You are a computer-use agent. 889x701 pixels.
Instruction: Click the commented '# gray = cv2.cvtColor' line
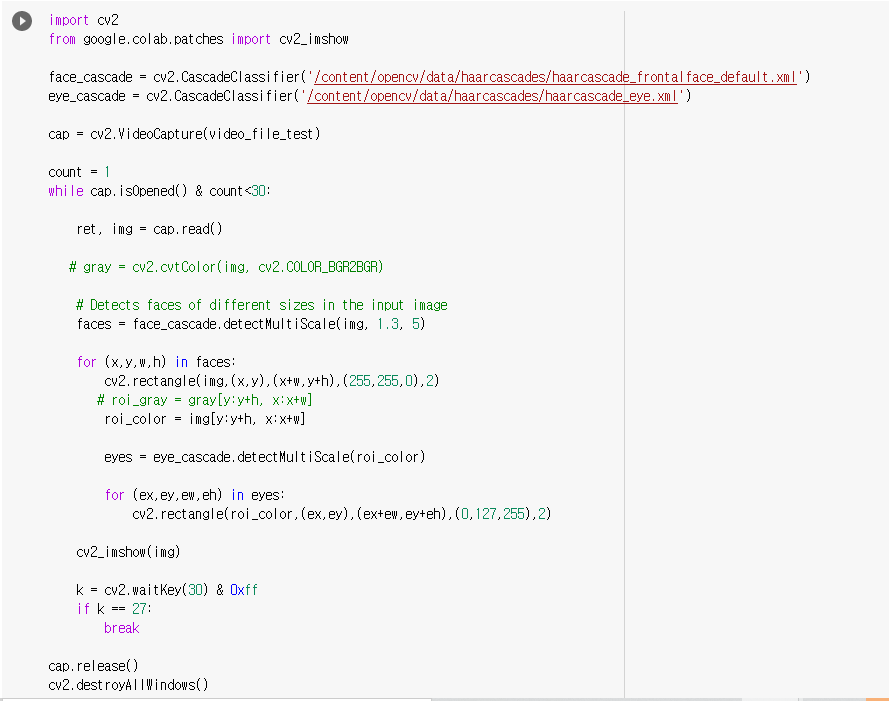point(226,267)
